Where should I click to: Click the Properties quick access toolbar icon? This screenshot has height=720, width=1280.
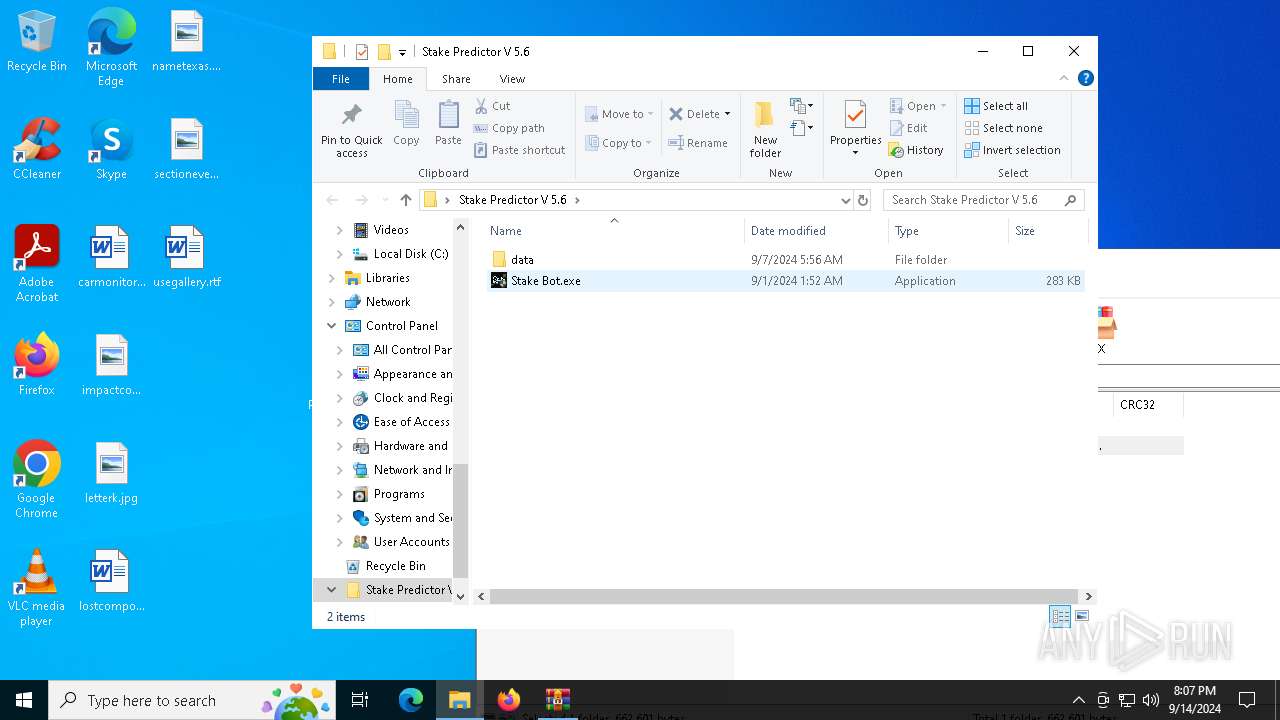tap(362, 52)
